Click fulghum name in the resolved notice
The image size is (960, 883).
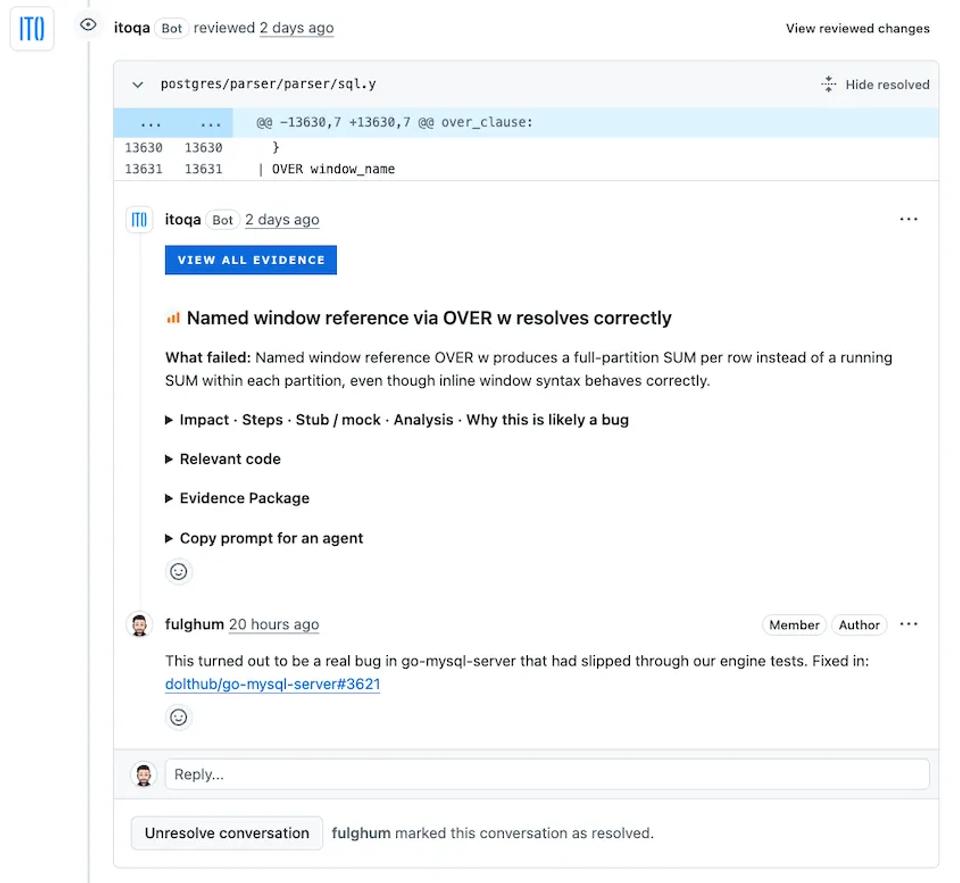tap(361, 833)
